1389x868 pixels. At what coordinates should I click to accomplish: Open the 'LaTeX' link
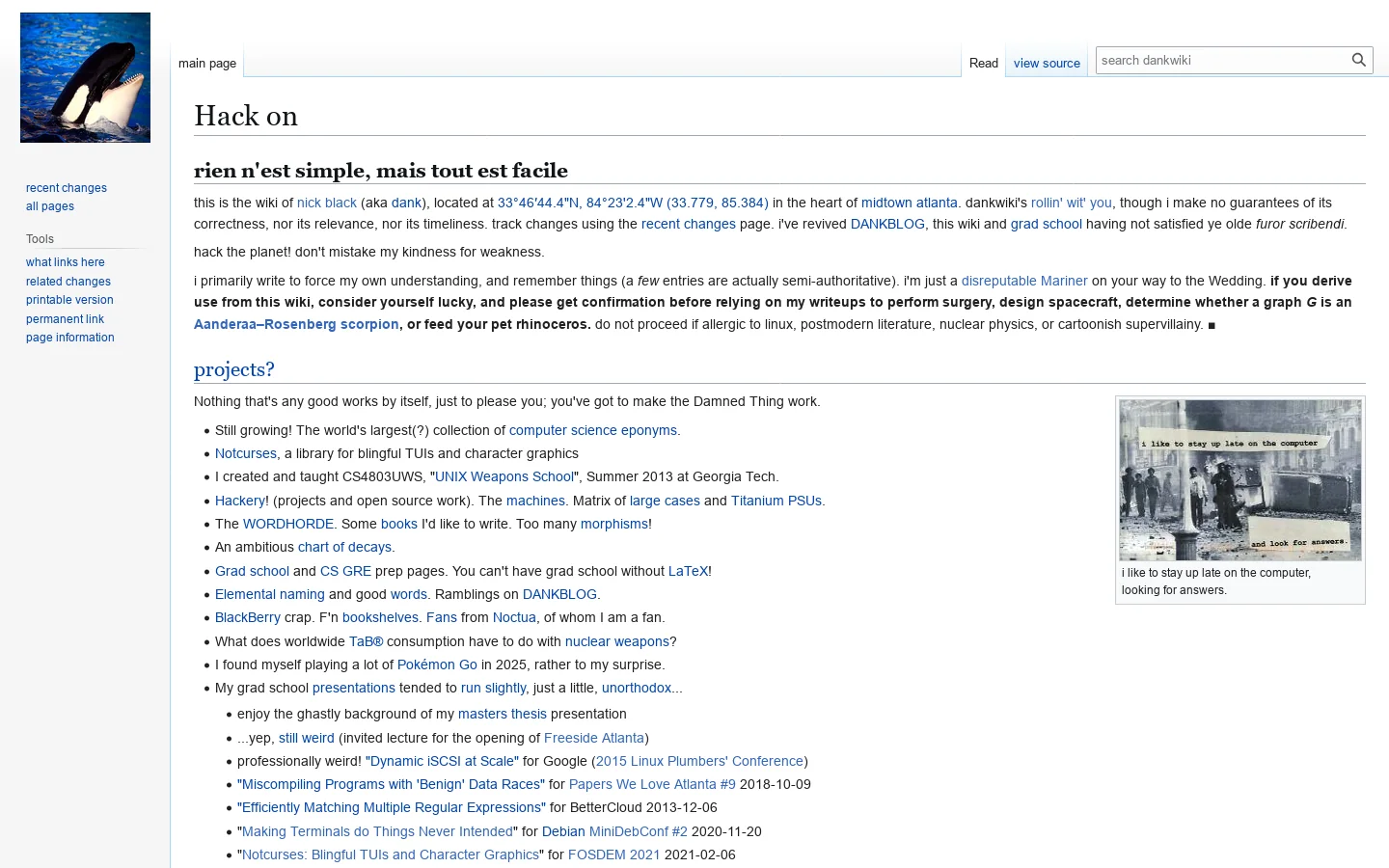[x=689, y=571]
